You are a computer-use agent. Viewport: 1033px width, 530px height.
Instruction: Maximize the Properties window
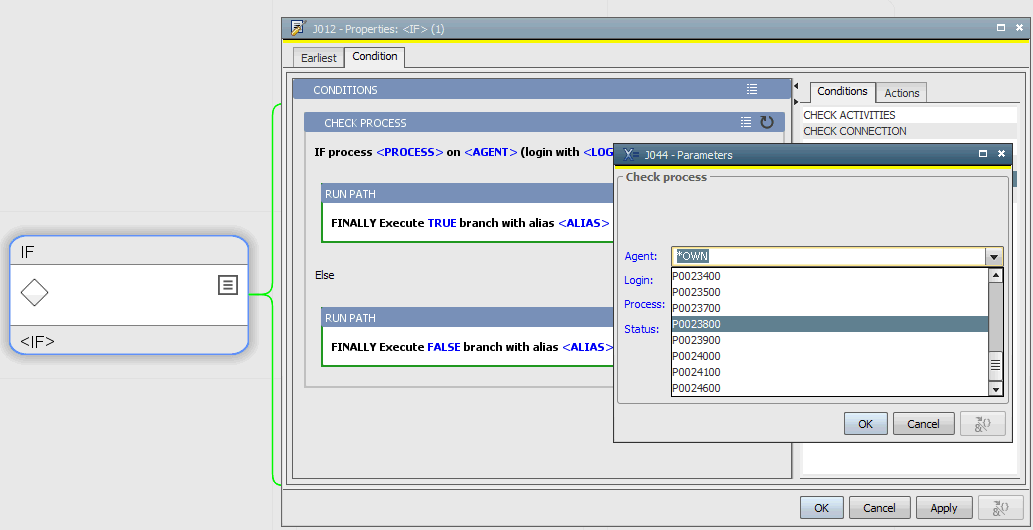(1001, 28)
